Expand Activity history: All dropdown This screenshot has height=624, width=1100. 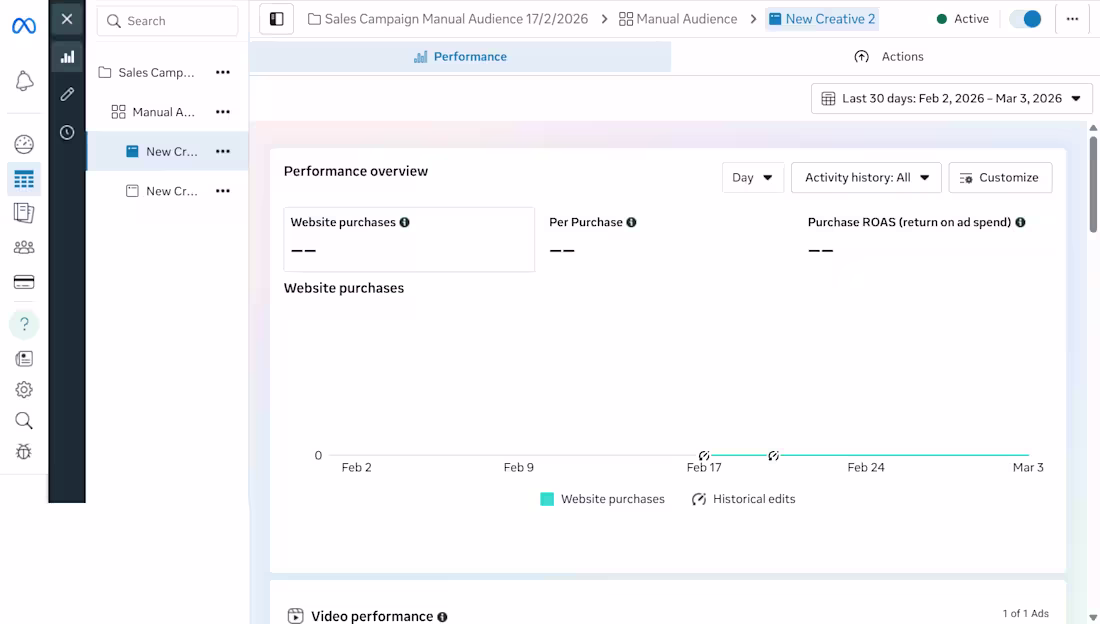866,178
